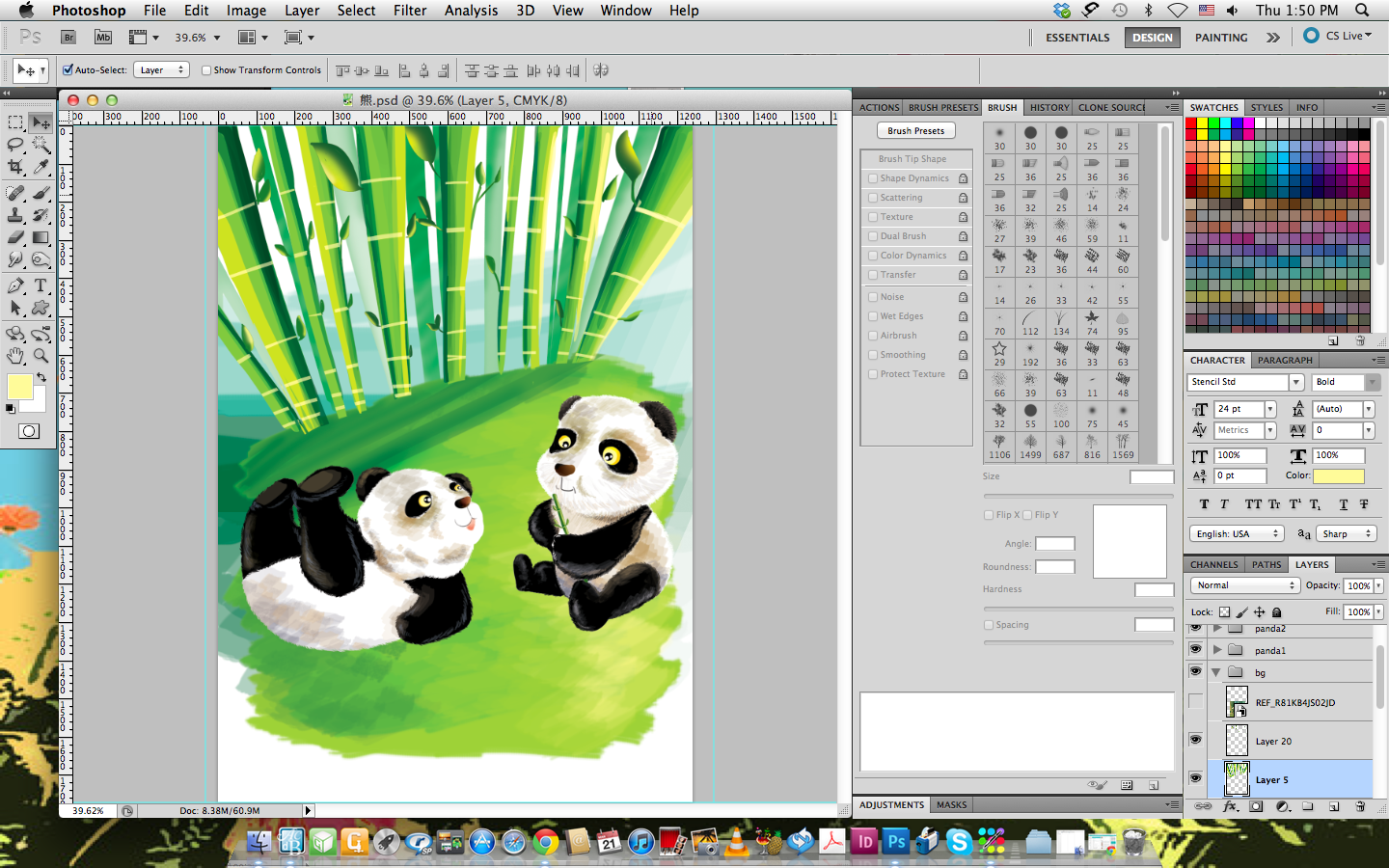Image resolution: width=1389 pixels, height=868 pixels.
Task: Open the Normal blend mode dropdown
Action: click(1245, 585)
